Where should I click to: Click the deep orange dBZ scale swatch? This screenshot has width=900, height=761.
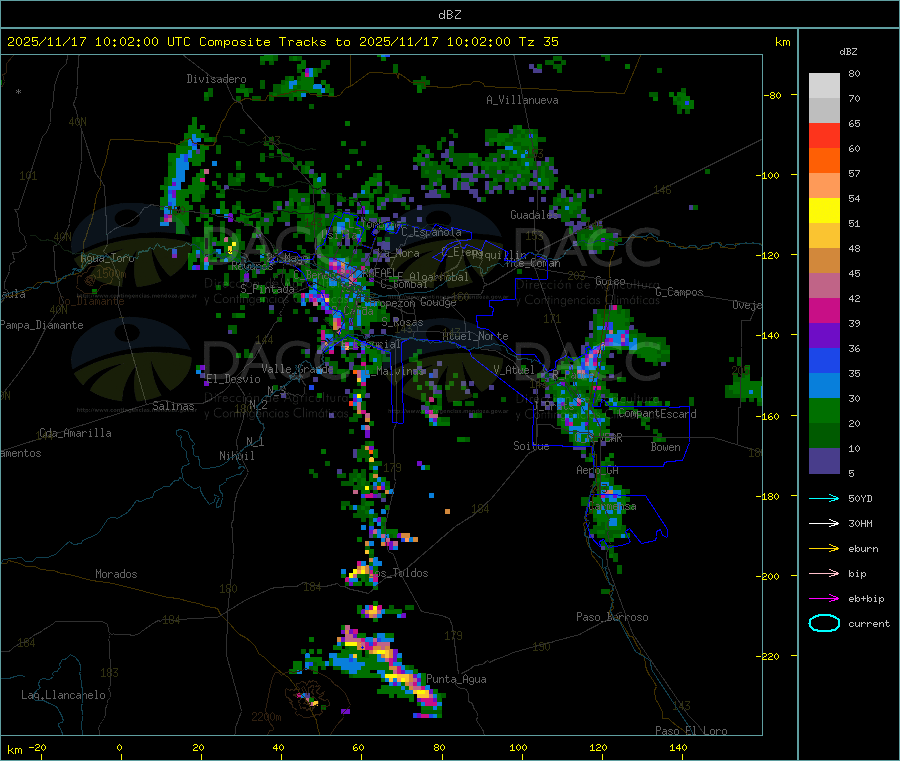(824, 161)
